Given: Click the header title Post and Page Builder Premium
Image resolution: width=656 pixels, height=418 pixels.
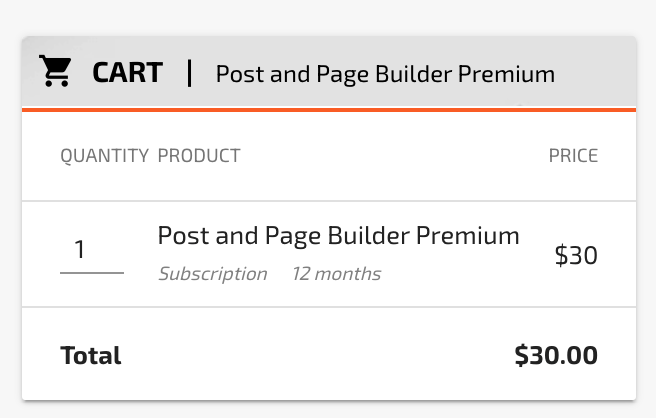Looking at the screenshot, I should click(385, 74).
